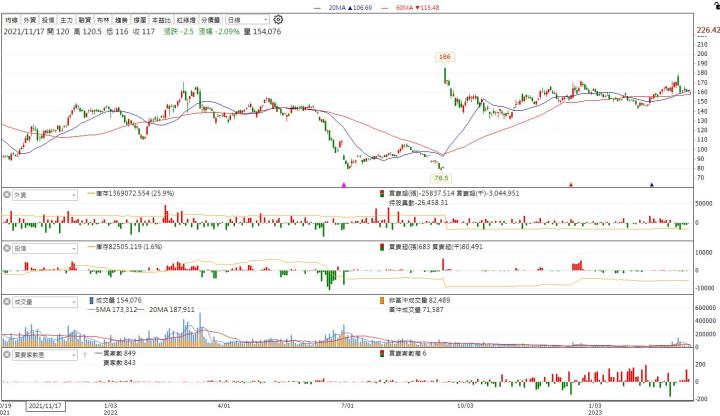Expand the 成交量 indicator selector dropdown
The image size is (720, 416).
pyautogui.click(x=74, y=300)
